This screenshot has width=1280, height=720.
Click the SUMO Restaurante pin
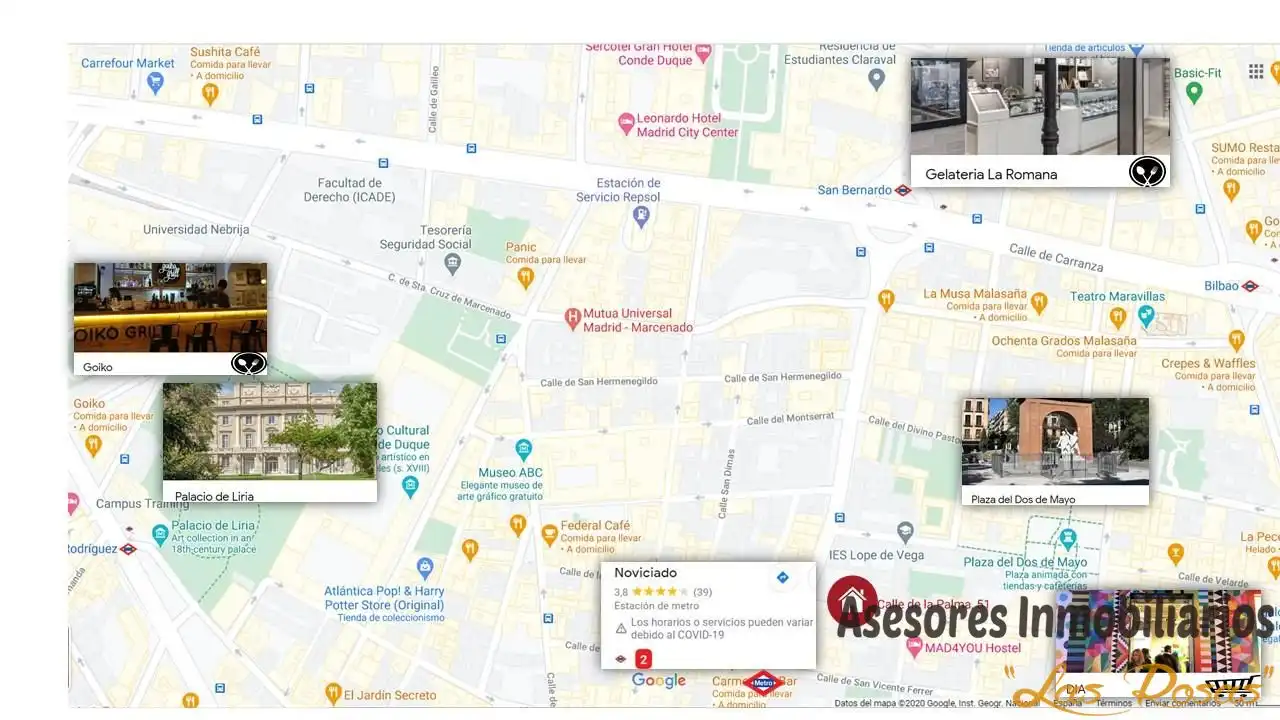click(1231, 189)
